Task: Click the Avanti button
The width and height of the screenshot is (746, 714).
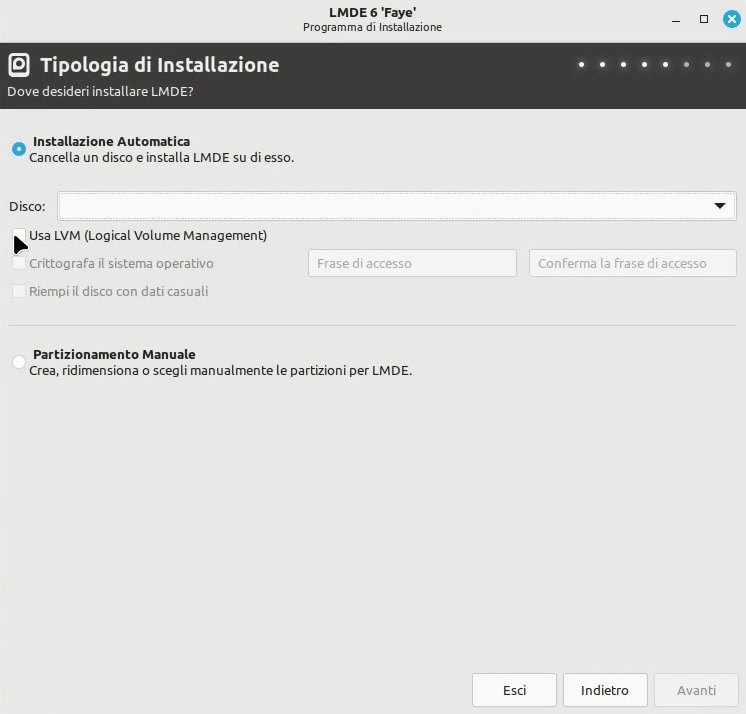Action: click(x=696, y=690)
